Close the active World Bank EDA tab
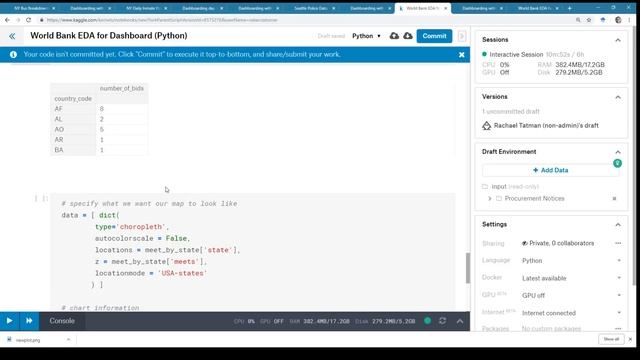The width and height of the screenshot is (640, 360). click(x=445, y=8)
